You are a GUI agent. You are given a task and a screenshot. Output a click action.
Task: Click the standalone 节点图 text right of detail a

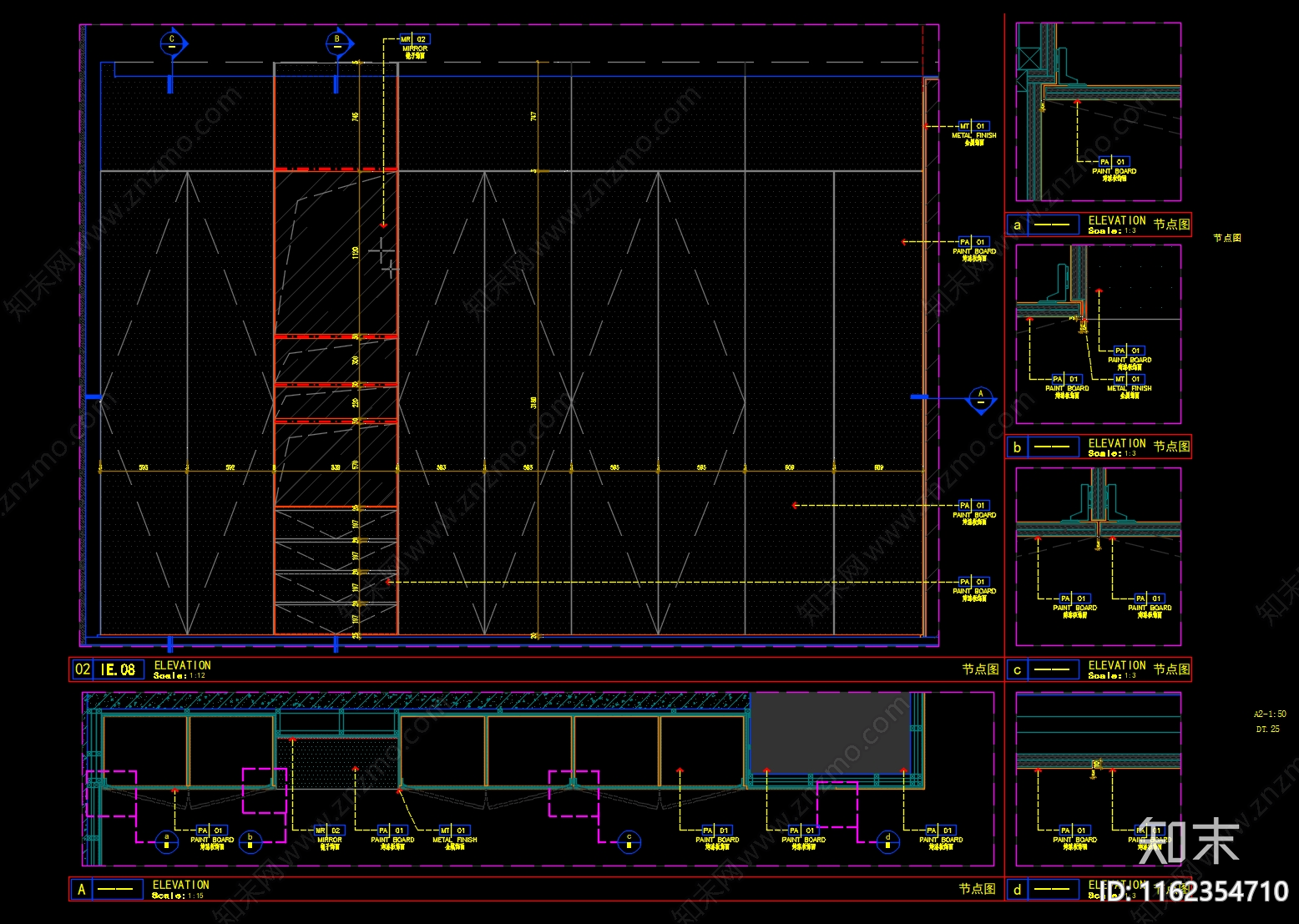click(x=1227, y=238)
